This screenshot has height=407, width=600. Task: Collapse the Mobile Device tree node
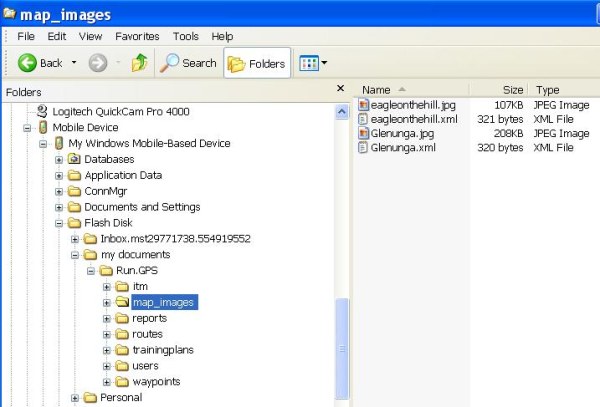click(x=27, y=128)
